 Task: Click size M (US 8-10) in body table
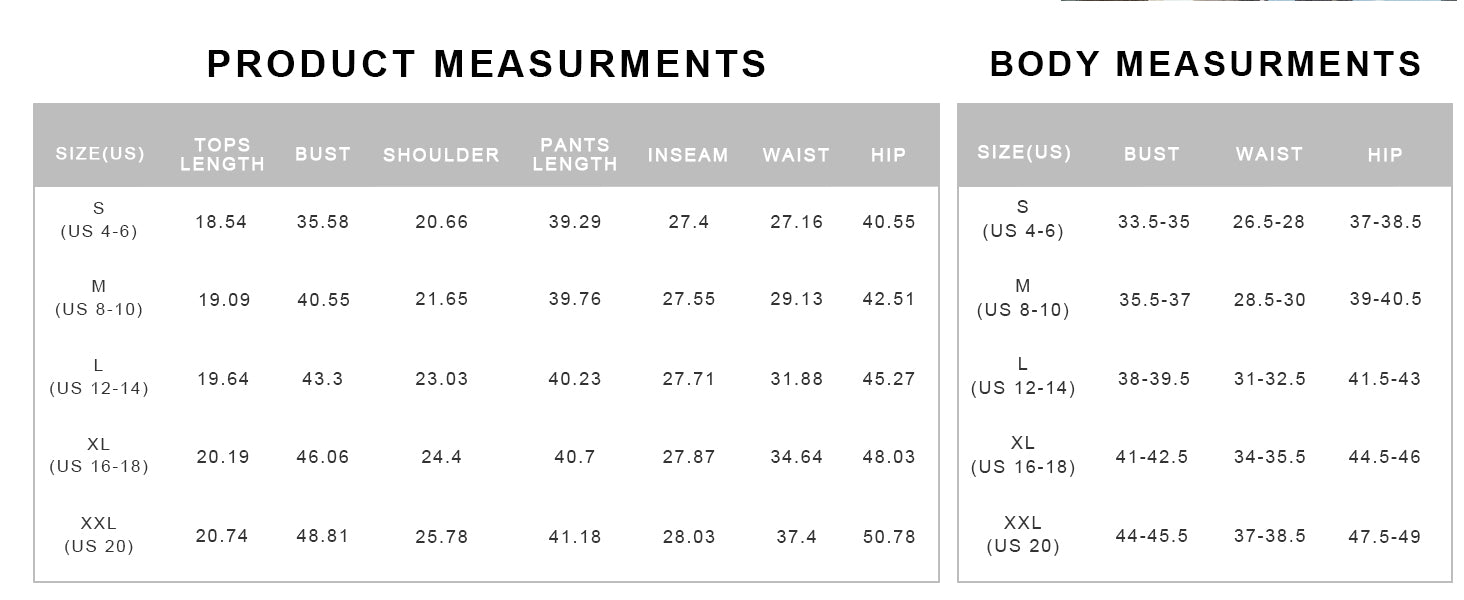coord(1022,299)
